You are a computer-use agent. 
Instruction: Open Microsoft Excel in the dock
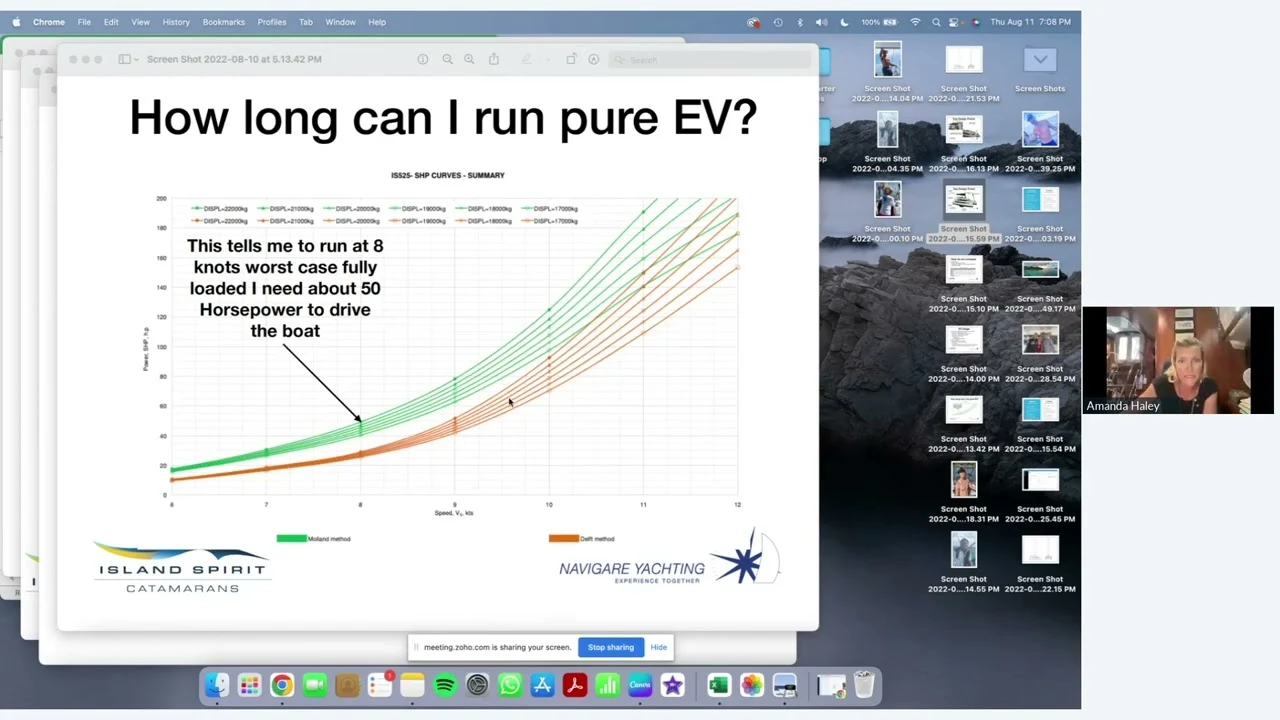click(x=718, y=685)
